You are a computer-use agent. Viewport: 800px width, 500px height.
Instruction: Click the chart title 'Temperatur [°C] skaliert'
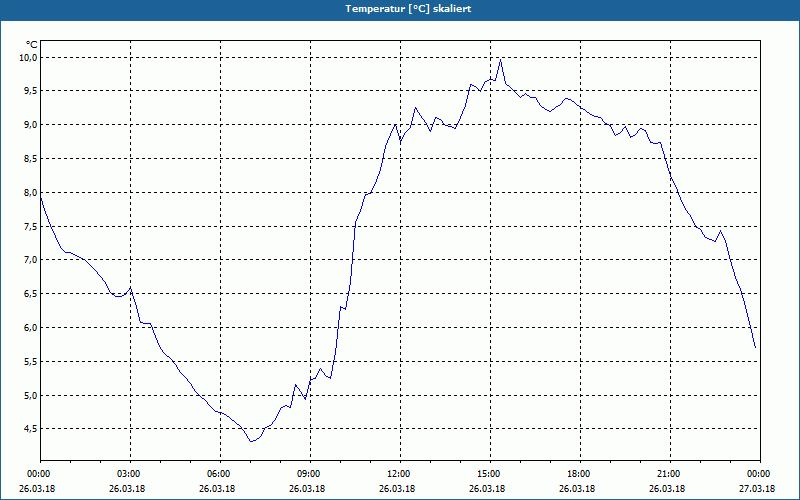[x=408, y=9]
